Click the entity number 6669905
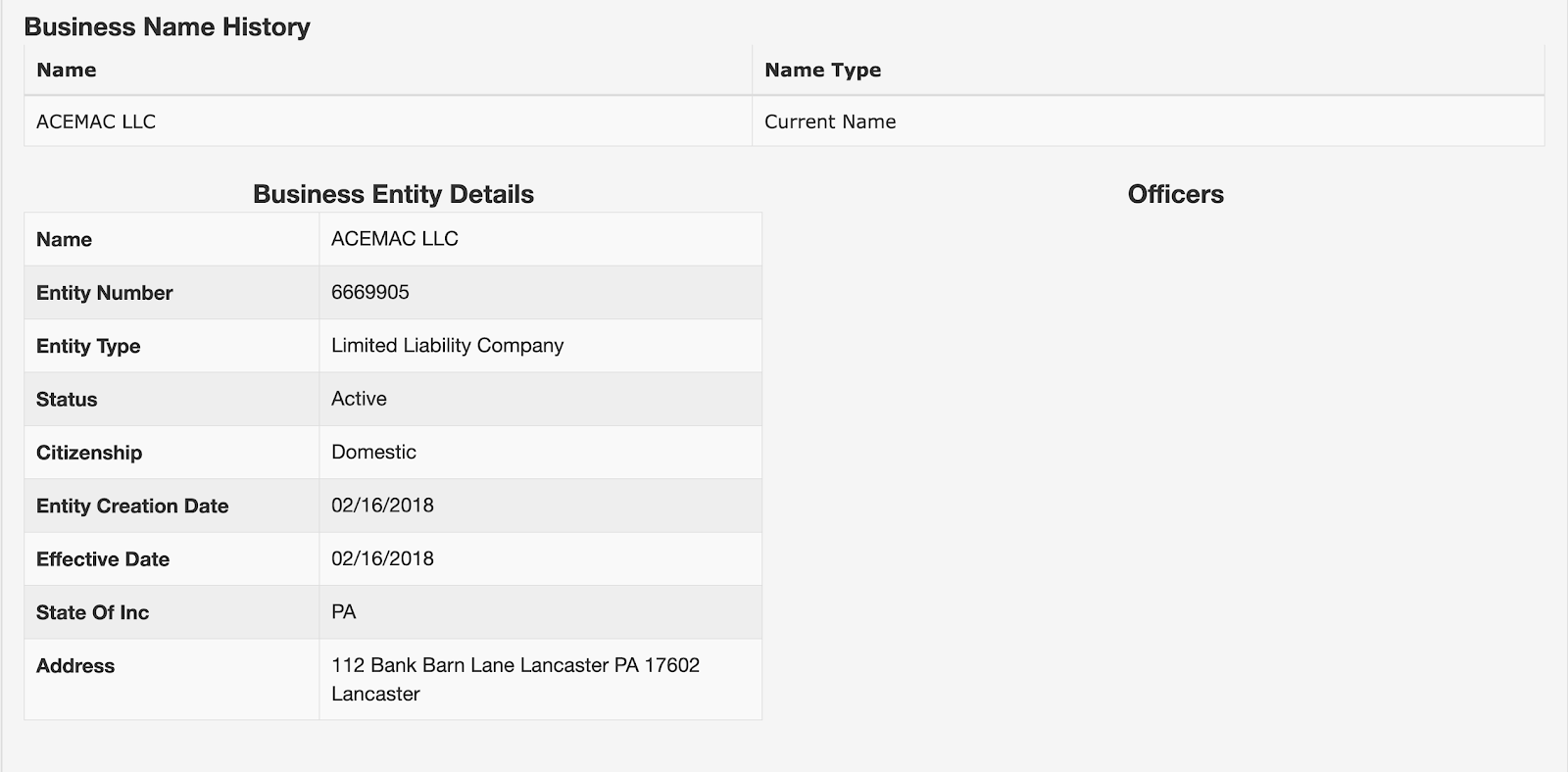This screenshot has height=772, width=1568. click(x=370, y=293)
